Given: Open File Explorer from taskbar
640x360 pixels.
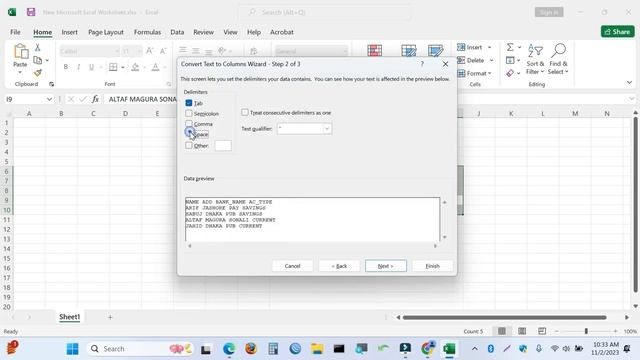Looking at the screenshot, I should coord(317,349).
